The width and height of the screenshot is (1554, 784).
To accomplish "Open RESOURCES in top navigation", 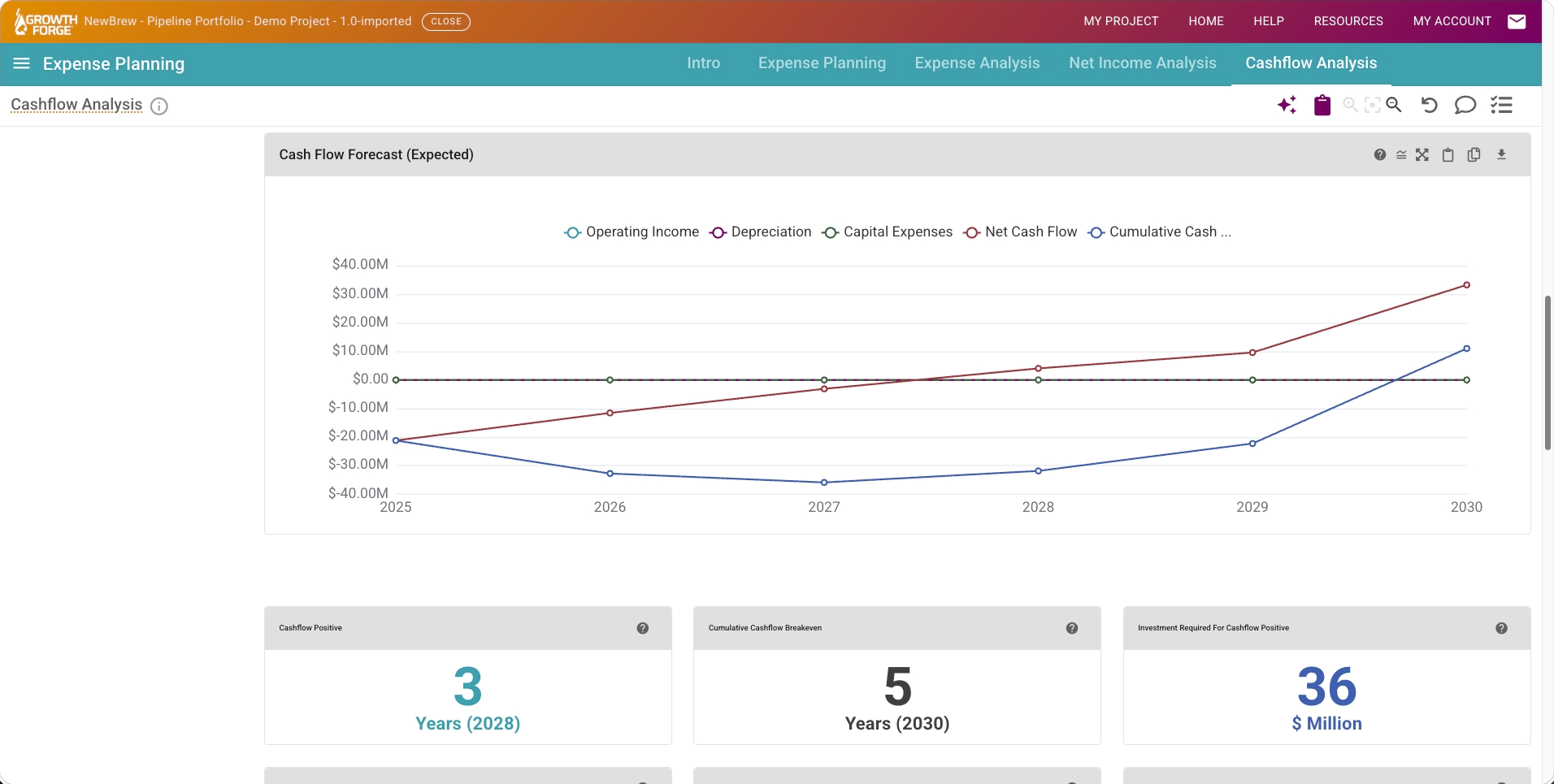I will (x=1348, y=21).
